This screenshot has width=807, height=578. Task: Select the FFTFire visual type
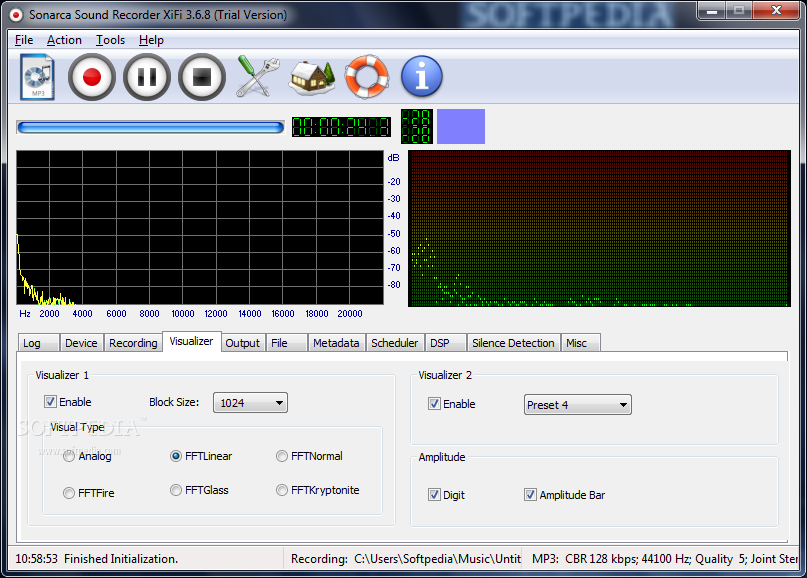(x=89, y=493)
